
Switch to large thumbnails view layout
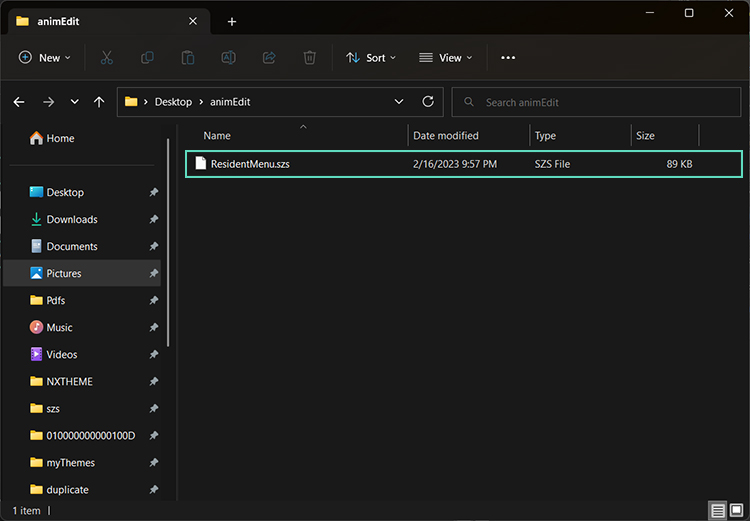(737, 511)
